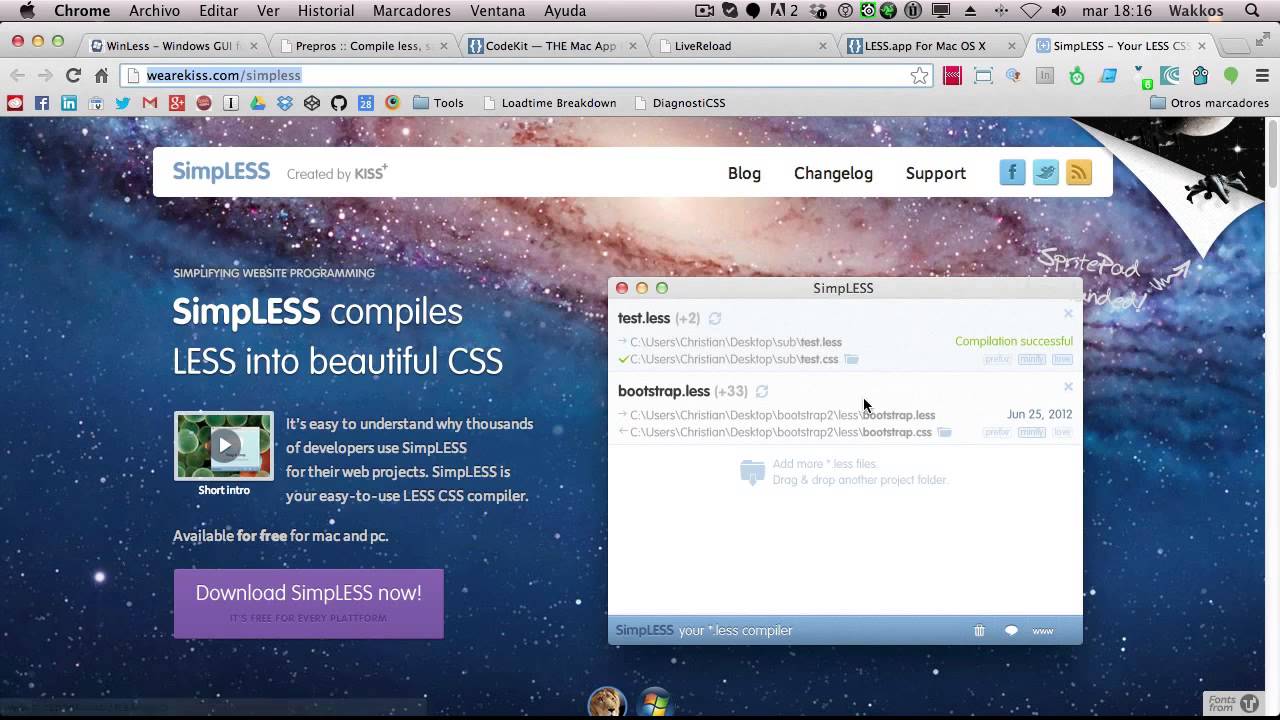Click the window resizer extension icon
Viewport: 1280px width, 720px height.
(x=983, y=76)
